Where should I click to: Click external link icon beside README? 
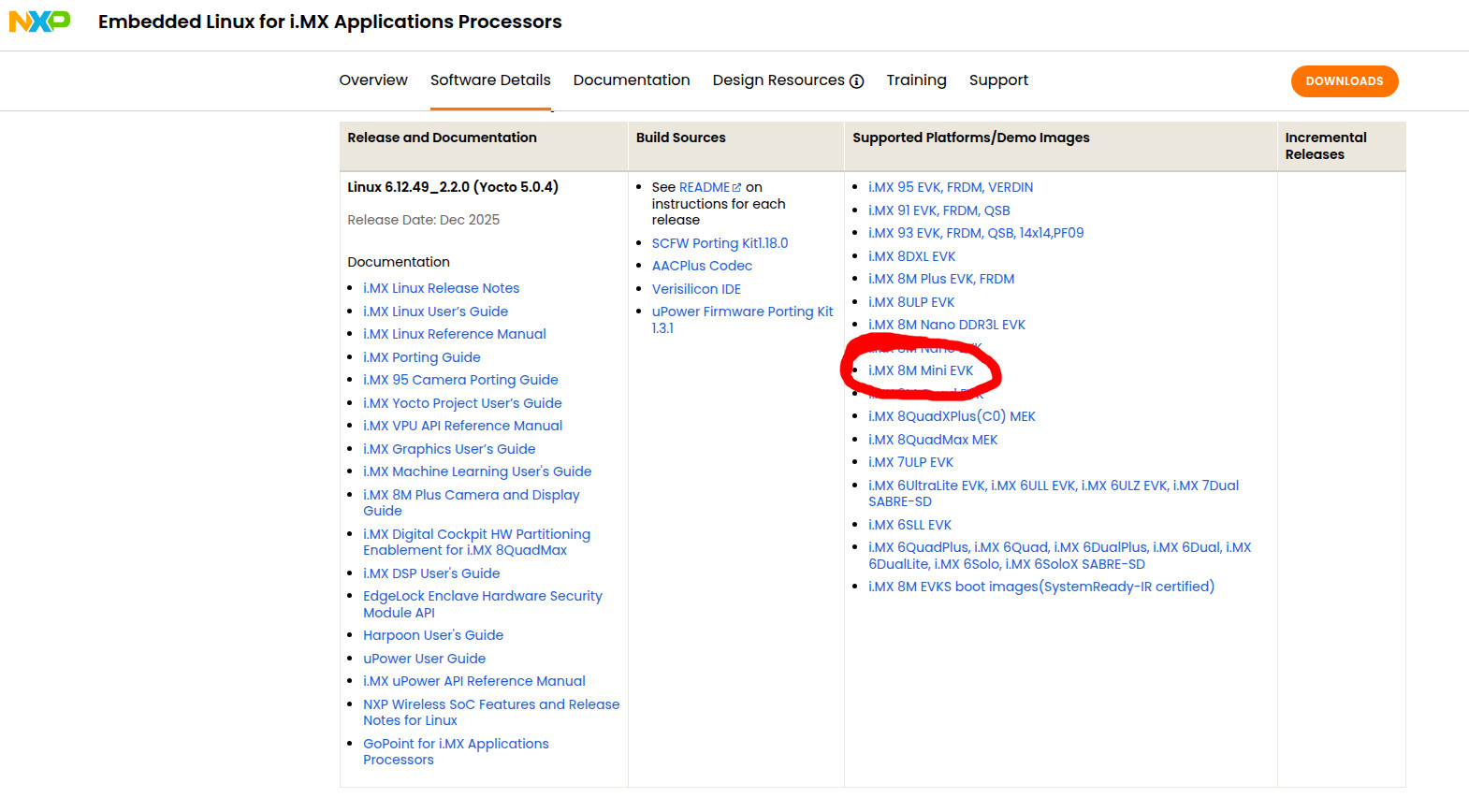tap(736, 188)
